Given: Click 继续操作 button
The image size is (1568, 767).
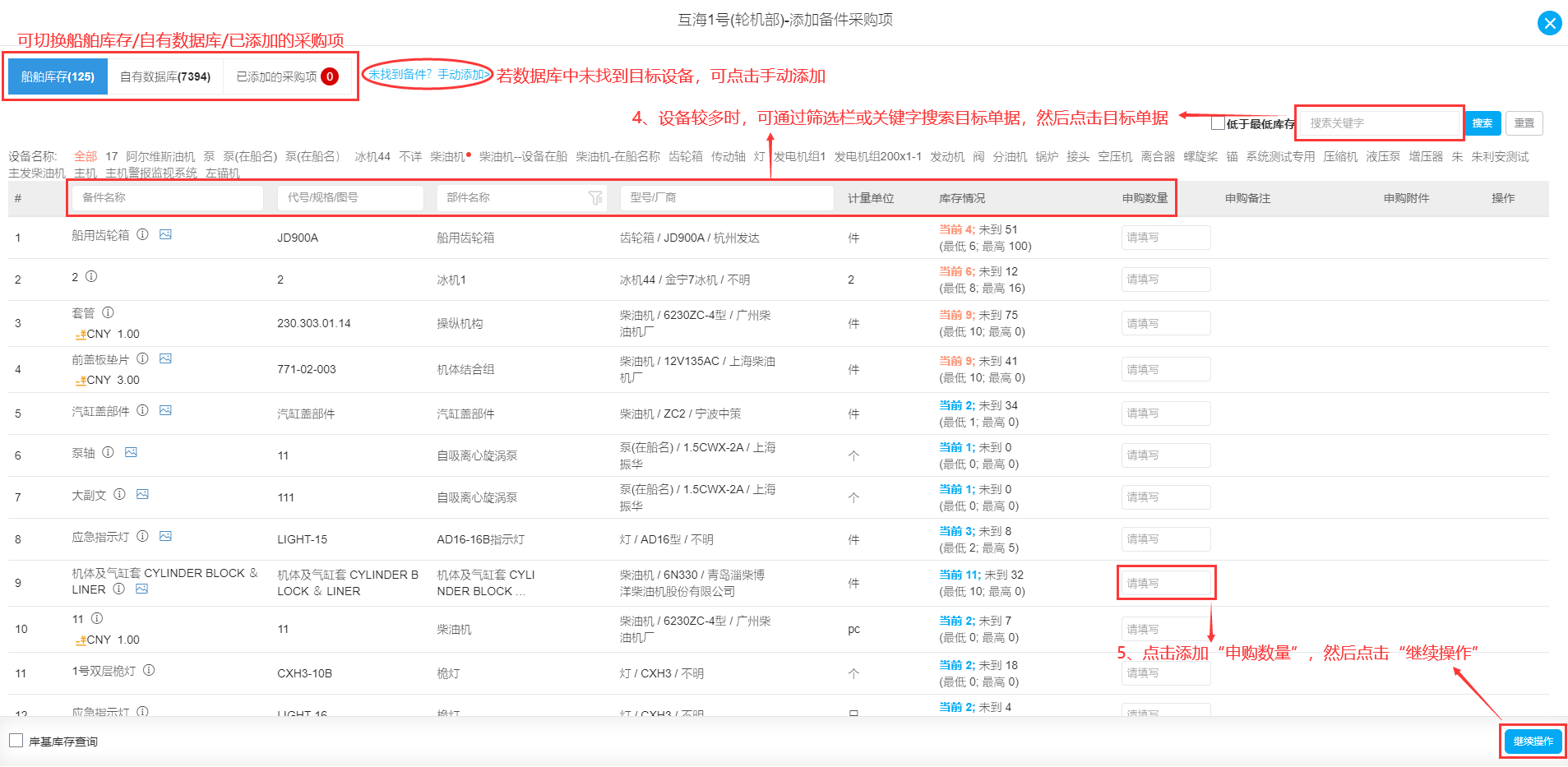Looking at the screenshot, I should 1533,742.
